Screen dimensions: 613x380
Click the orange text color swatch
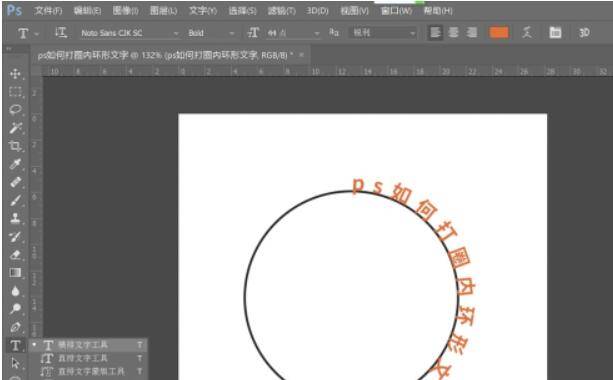(x=499, y=32)
